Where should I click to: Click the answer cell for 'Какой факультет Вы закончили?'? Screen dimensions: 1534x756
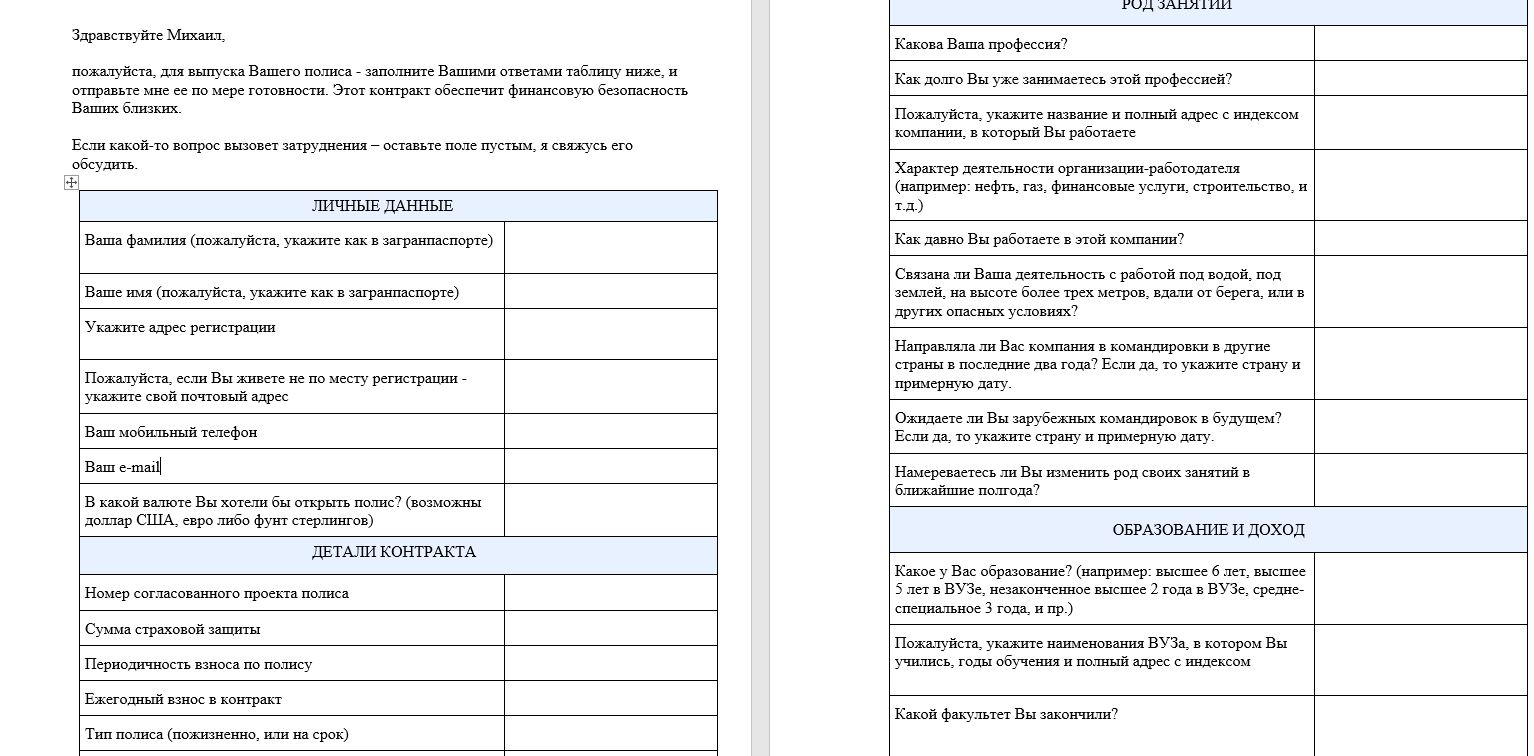point(1421,726)
